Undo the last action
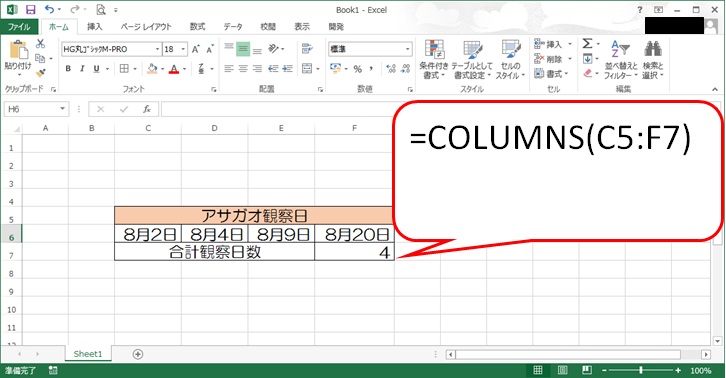726x378 pixels. pyautogui.click(x=49, y=9)
